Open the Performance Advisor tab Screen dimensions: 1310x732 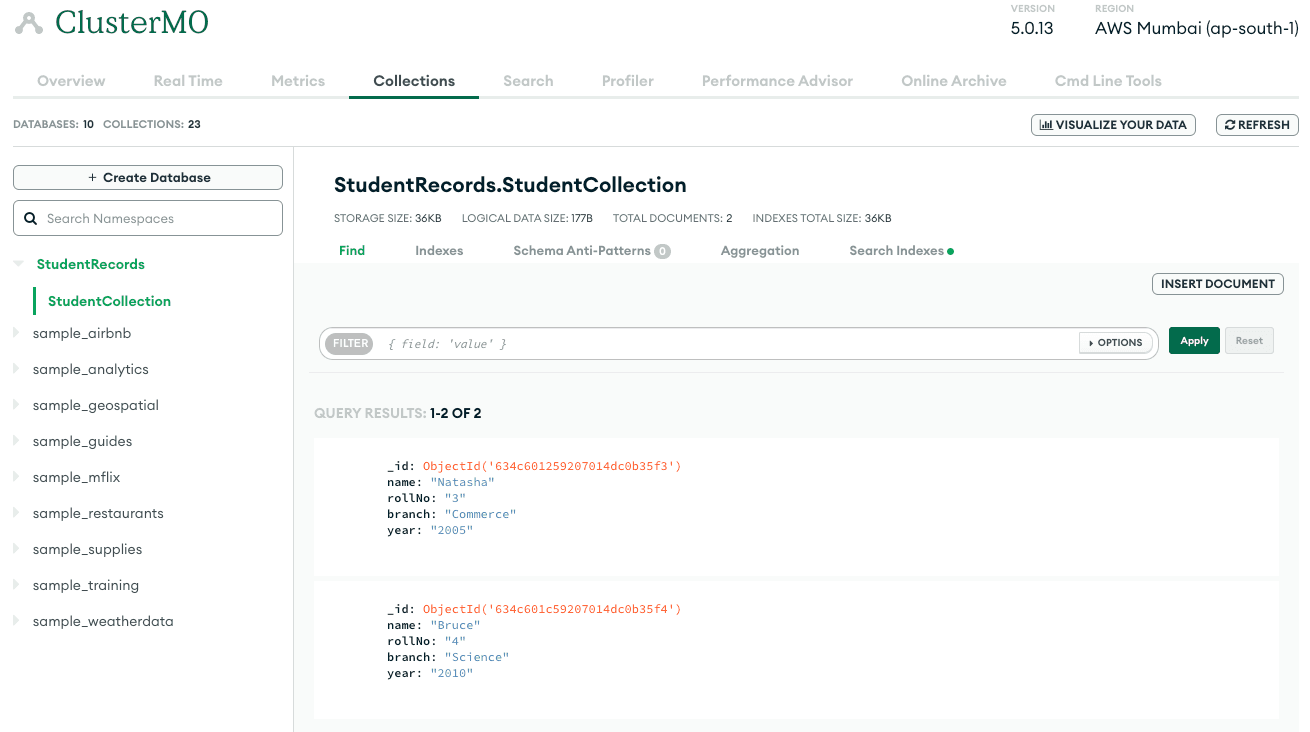pos(777,81)
